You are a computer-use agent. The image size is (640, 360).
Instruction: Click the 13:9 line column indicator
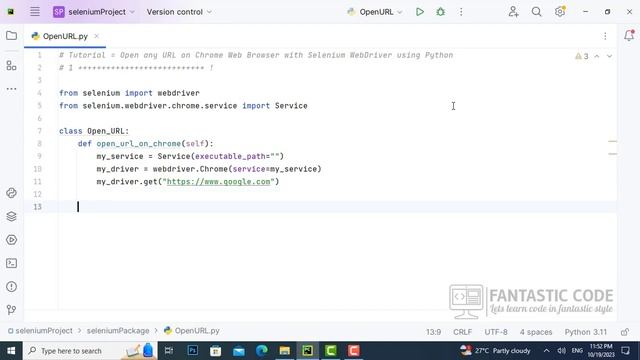pos(433,332)
